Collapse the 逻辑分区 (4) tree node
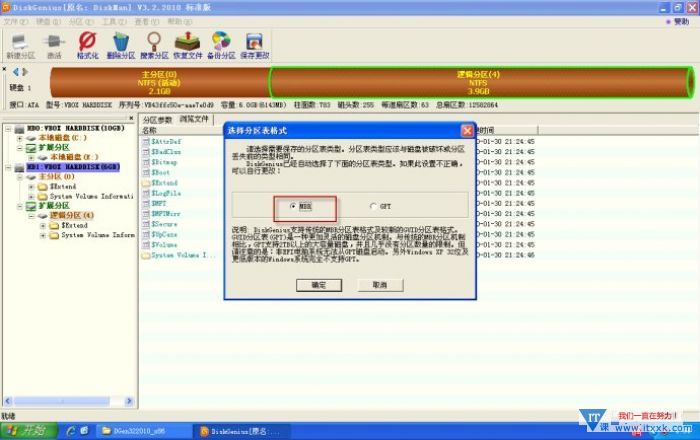The height and width of the screenshot is (440, 700). click(x=31, y=216)
